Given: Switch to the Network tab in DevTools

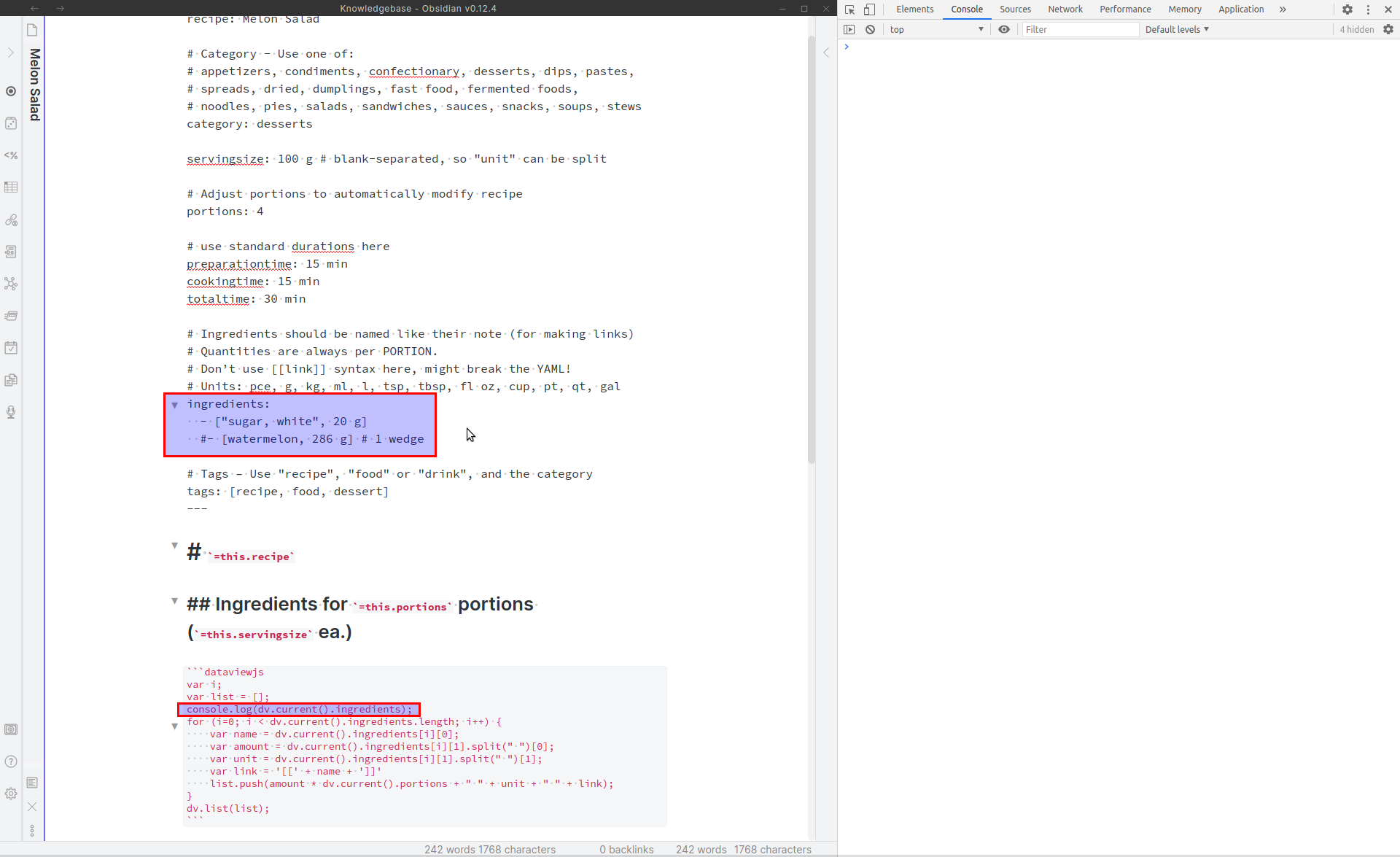Looking at the screenshot, I should [x=1065, y=9].
